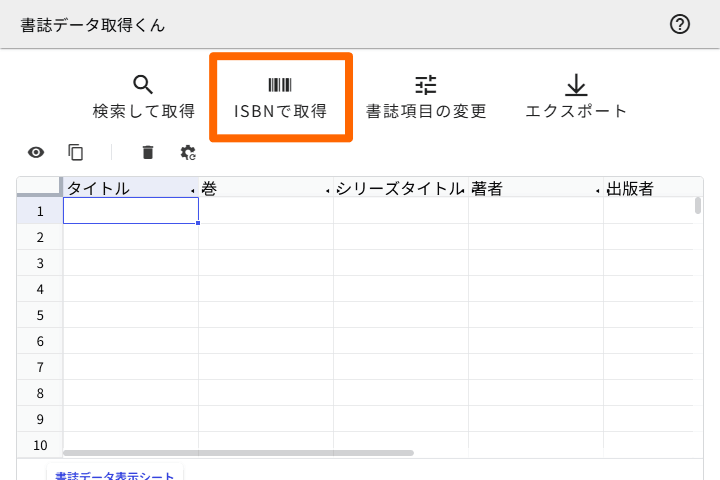
Task: Click the gear reset settings icon
Action: point(188,152)
